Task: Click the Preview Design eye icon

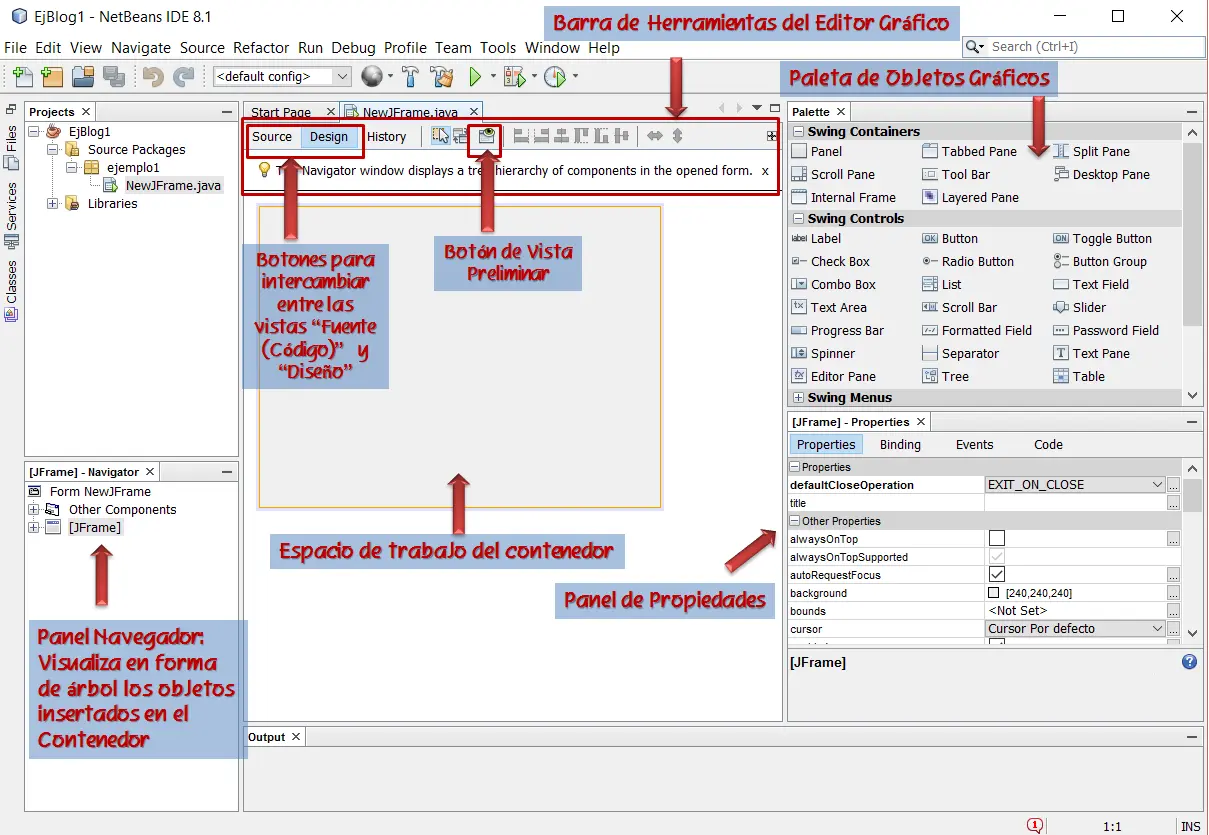Action: coord(486,137)
